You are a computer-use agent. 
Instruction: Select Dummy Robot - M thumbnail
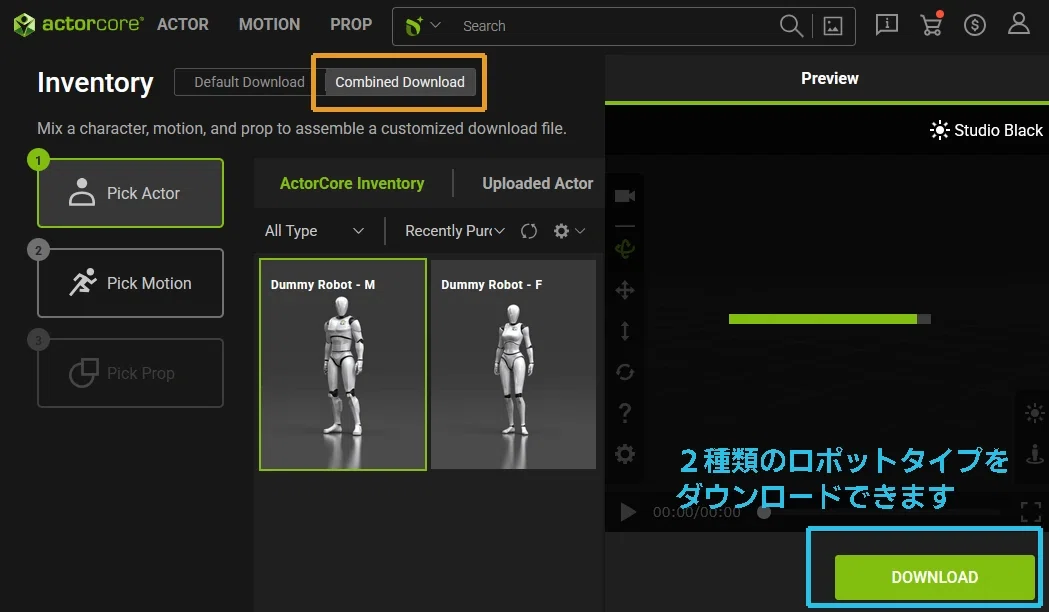pos(343,365)
